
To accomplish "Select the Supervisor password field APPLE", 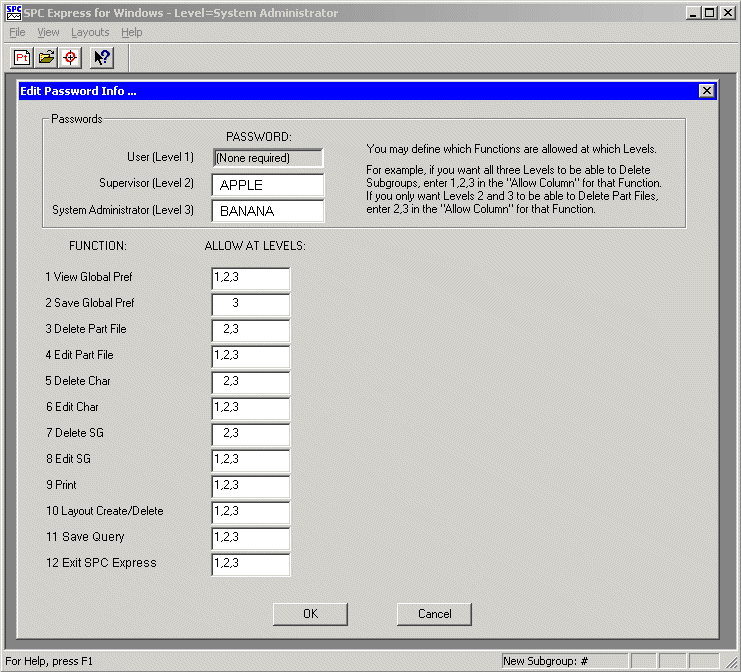I will click(x=268, y=185).
